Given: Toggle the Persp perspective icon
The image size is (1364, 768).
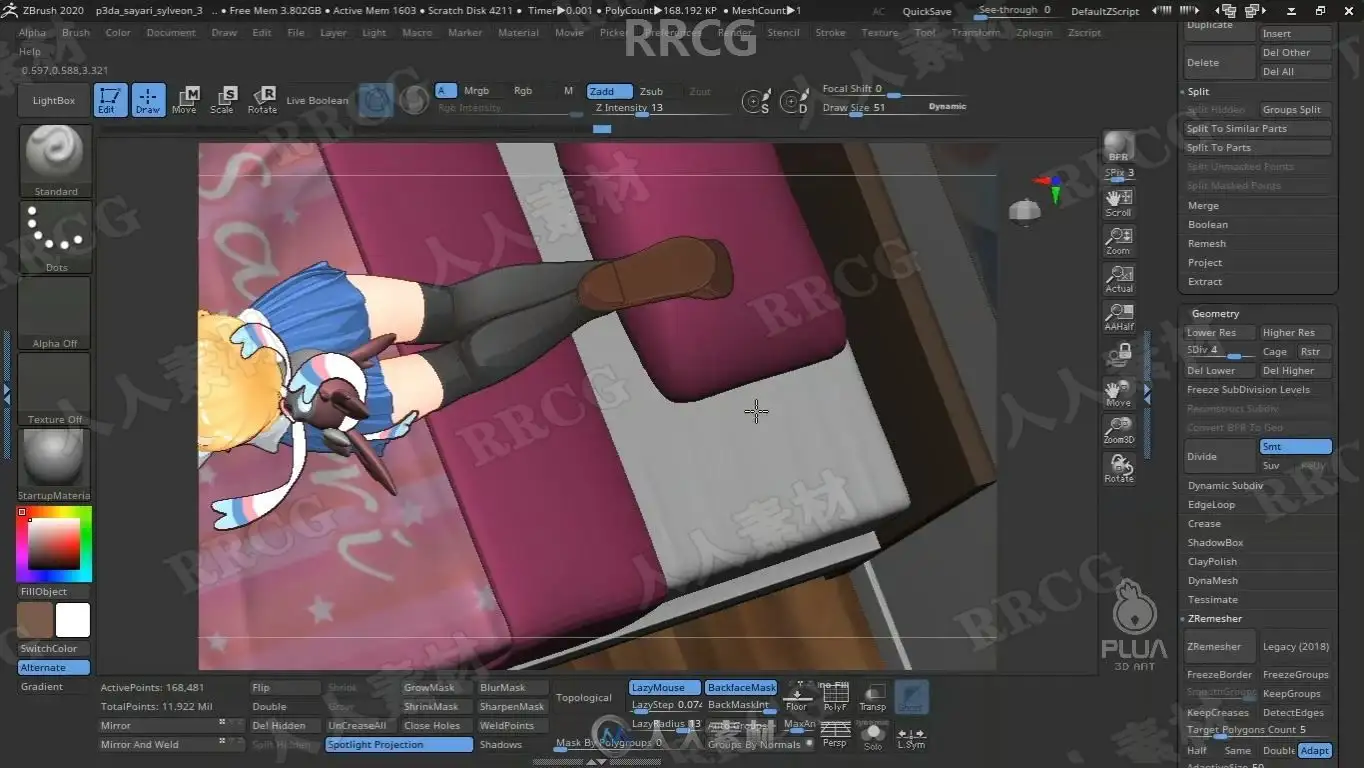Looking at the screenshot, I should click(835, 735).
